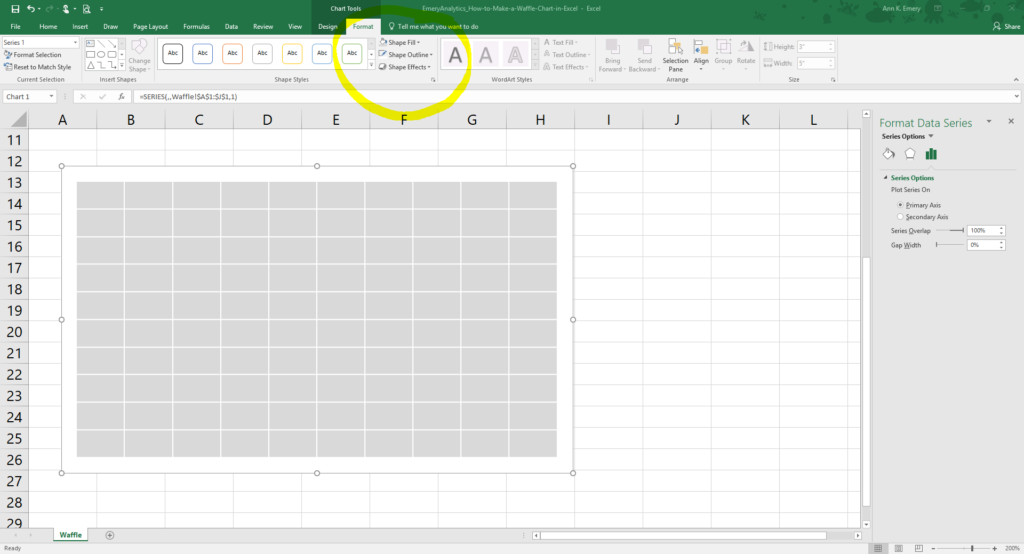Screen dimensions: 1024x554
Task: Open the File tab
Action: tap(16, 27)
